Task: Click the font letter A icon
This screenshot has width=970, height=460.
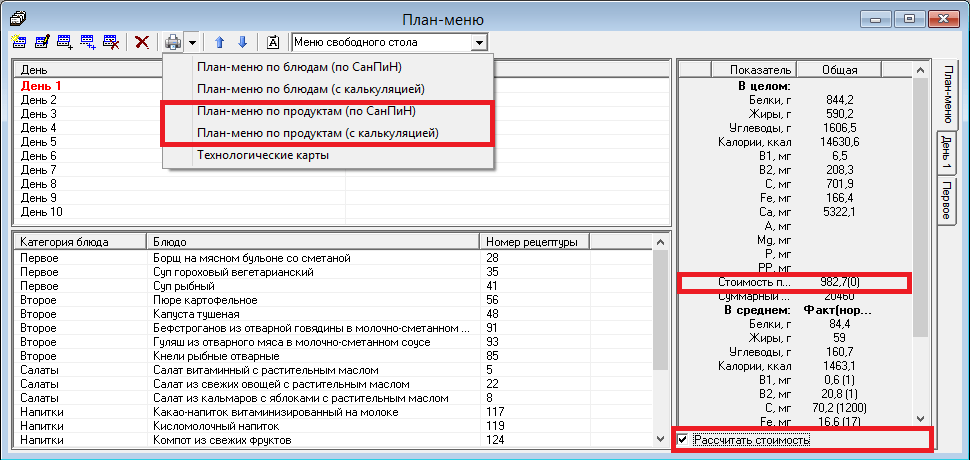Action: [x=273, y=42]
